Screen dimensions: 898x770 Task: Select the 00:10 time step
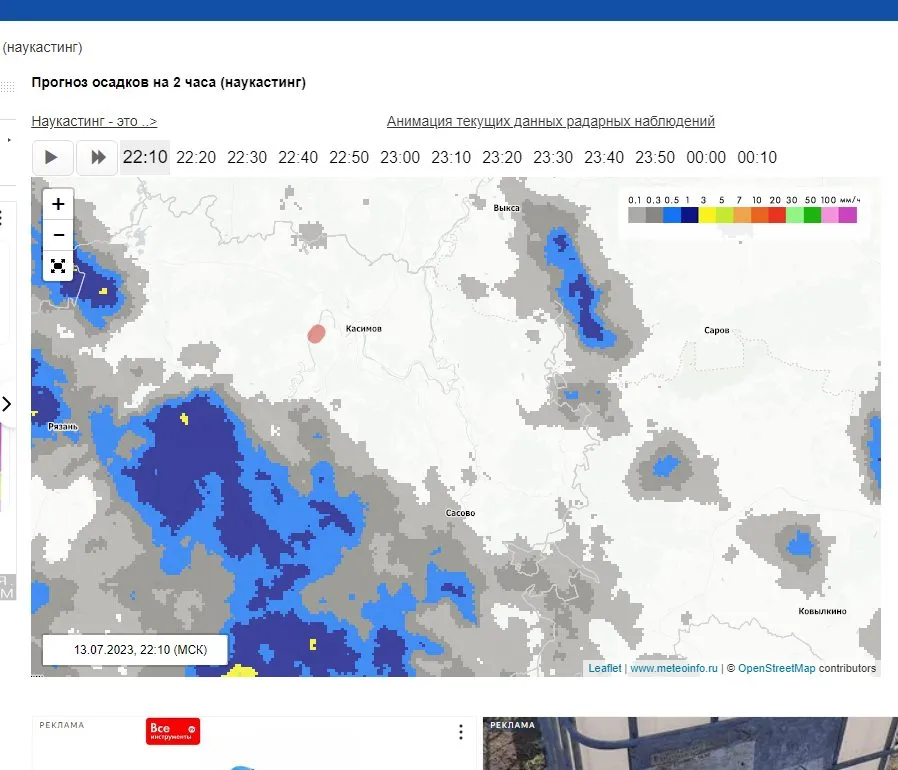(757, 157)
